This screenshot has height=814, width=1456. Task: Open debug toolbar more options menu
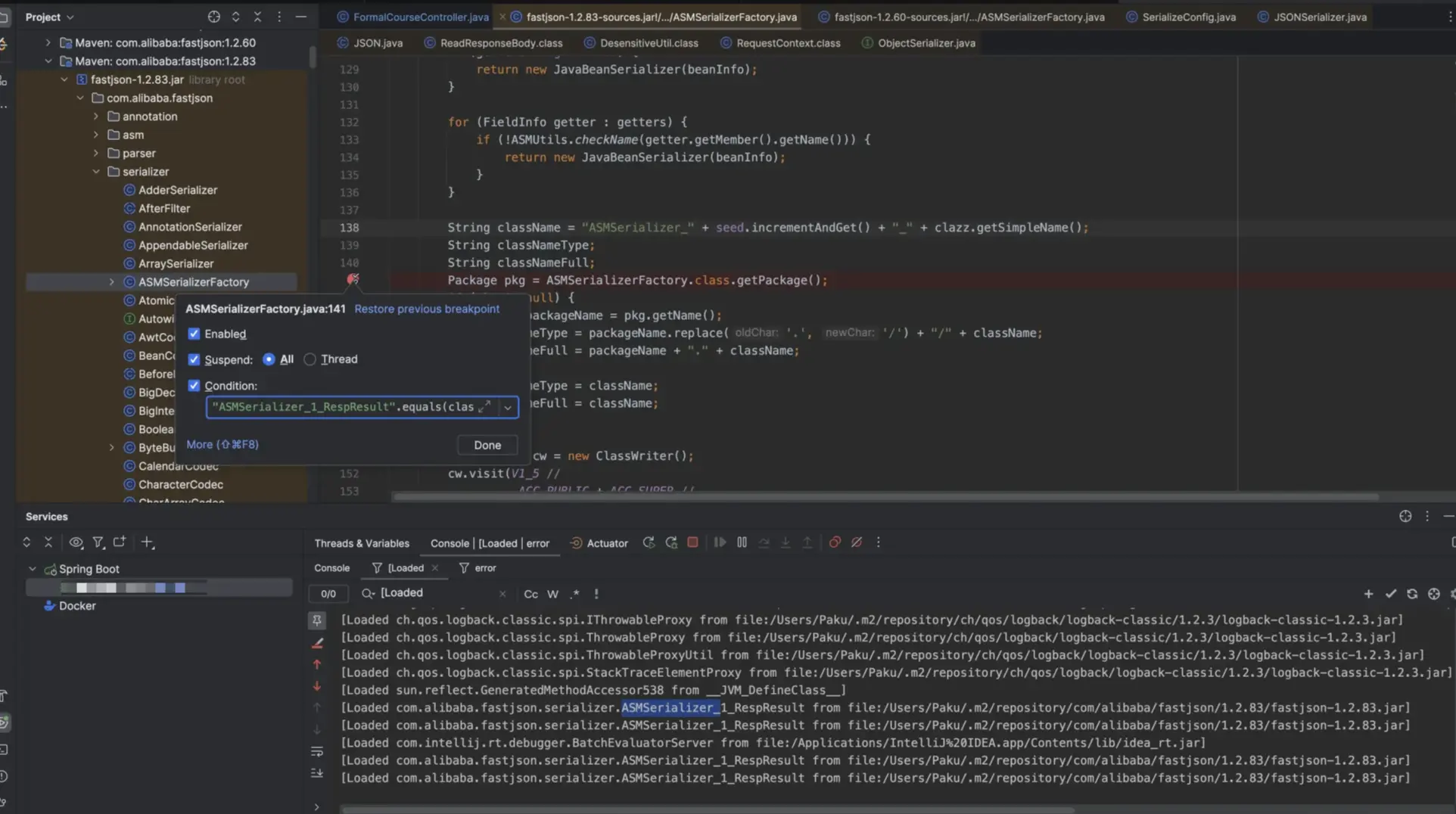coord(879,542)
